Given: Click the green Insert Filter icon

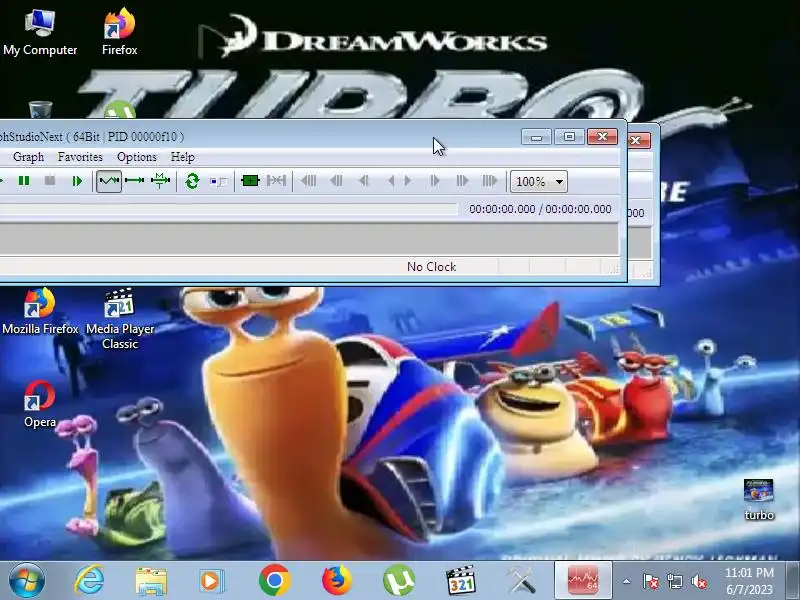Looking at the screenshot, I should pos(250,181).
